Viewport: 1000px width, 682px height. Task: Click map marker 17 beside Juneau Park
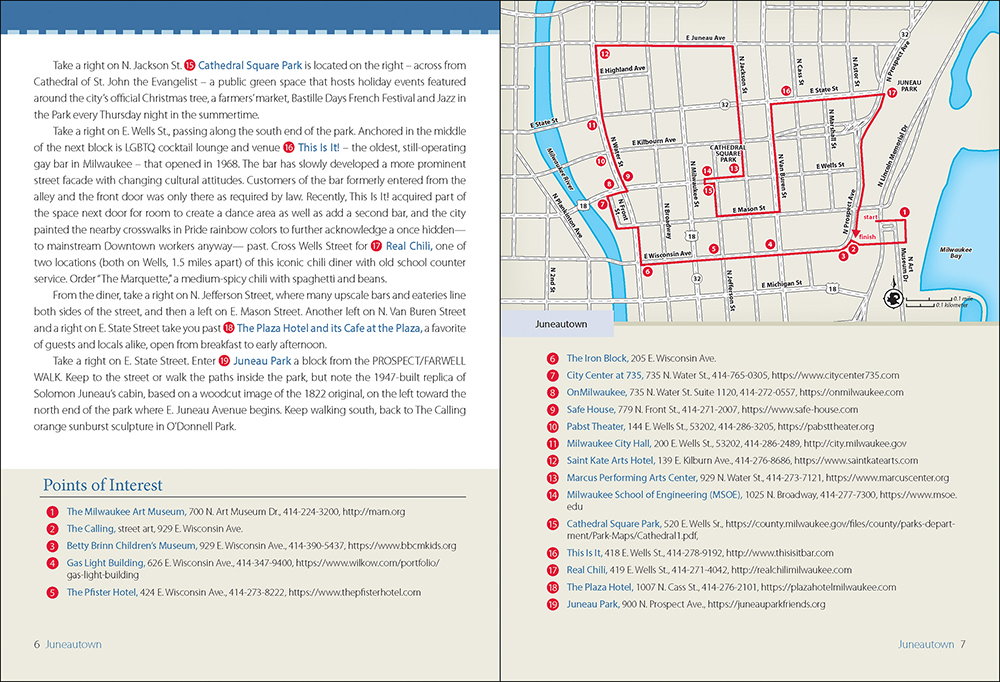[x=892, y=93]
